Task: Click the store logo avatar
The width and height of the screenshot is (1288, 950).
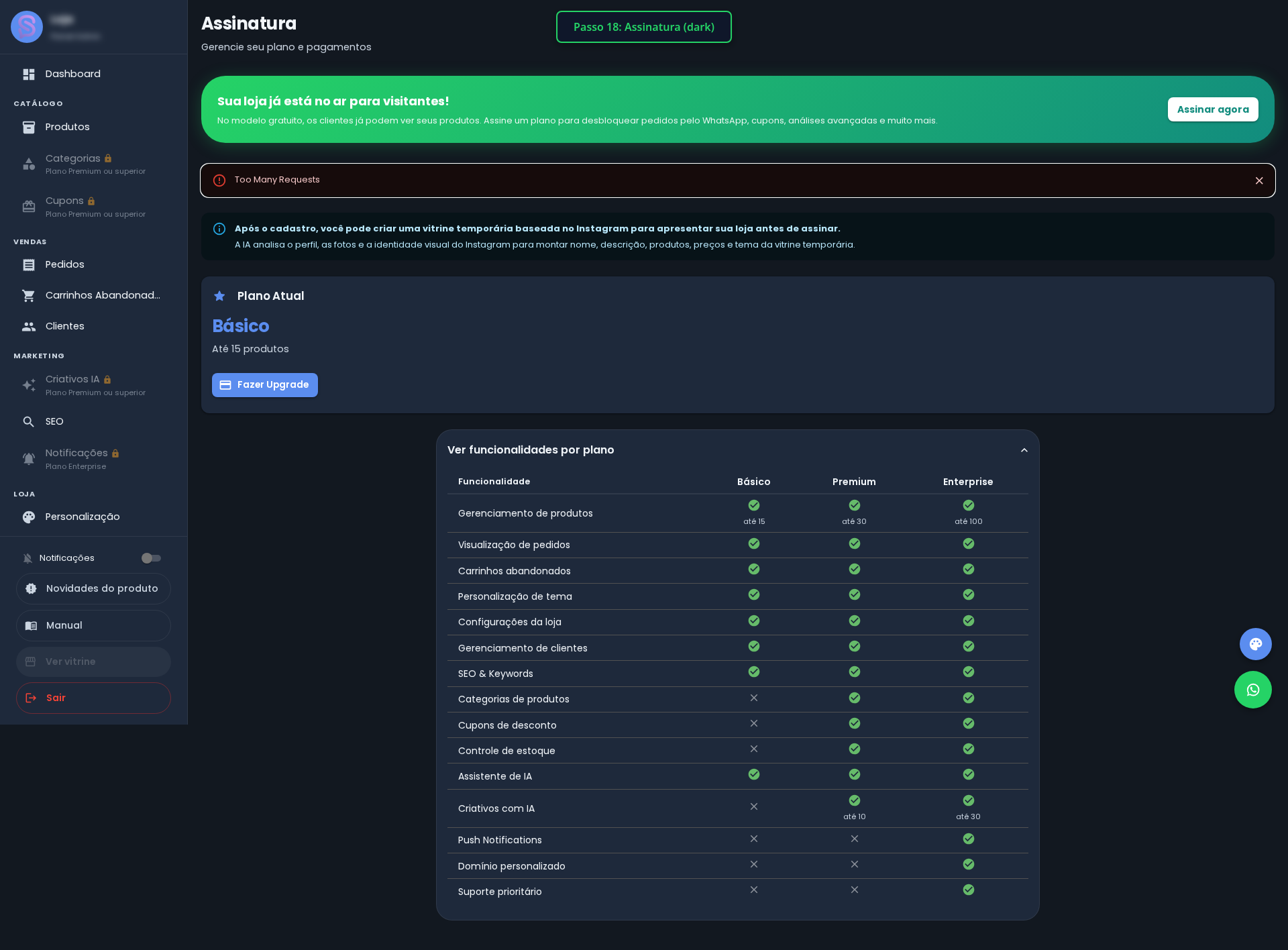Action: point(27,27)
